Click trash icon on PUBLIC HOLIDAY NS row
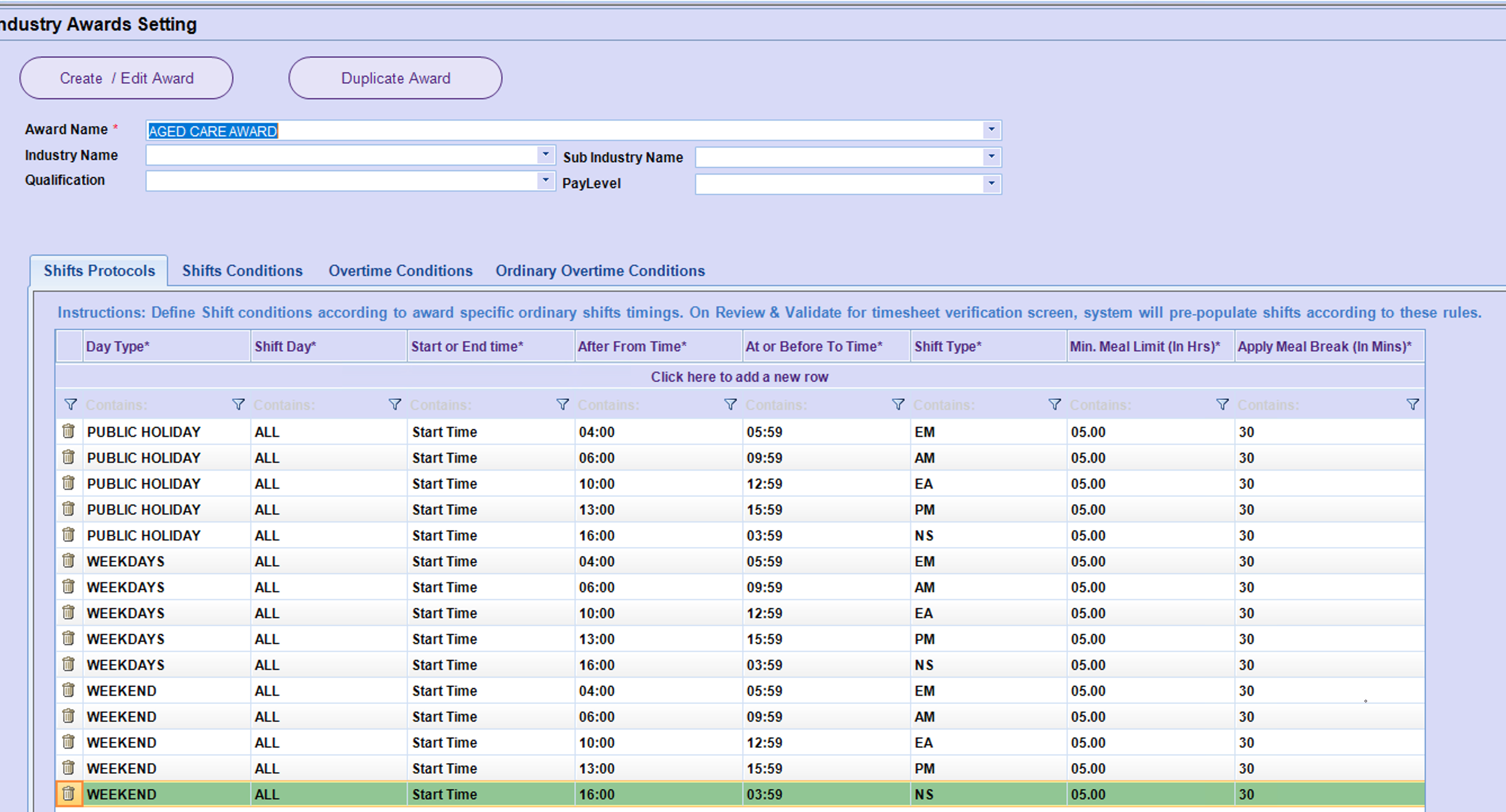The width and height of the screenshot is (1506, 812). click(68, 535)
